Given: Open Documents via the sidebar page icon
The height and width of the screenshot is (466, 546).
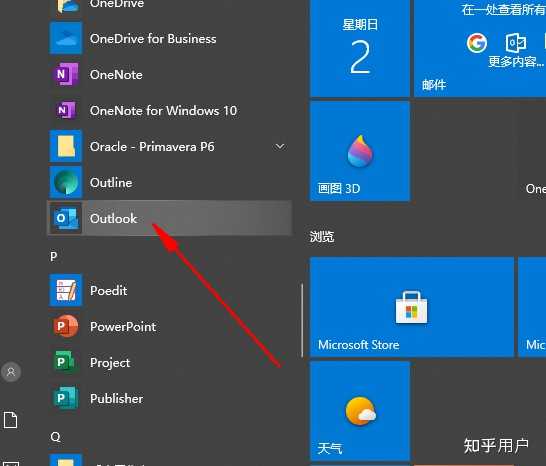Looking at the screenshot, I should [x=10, y=420].
